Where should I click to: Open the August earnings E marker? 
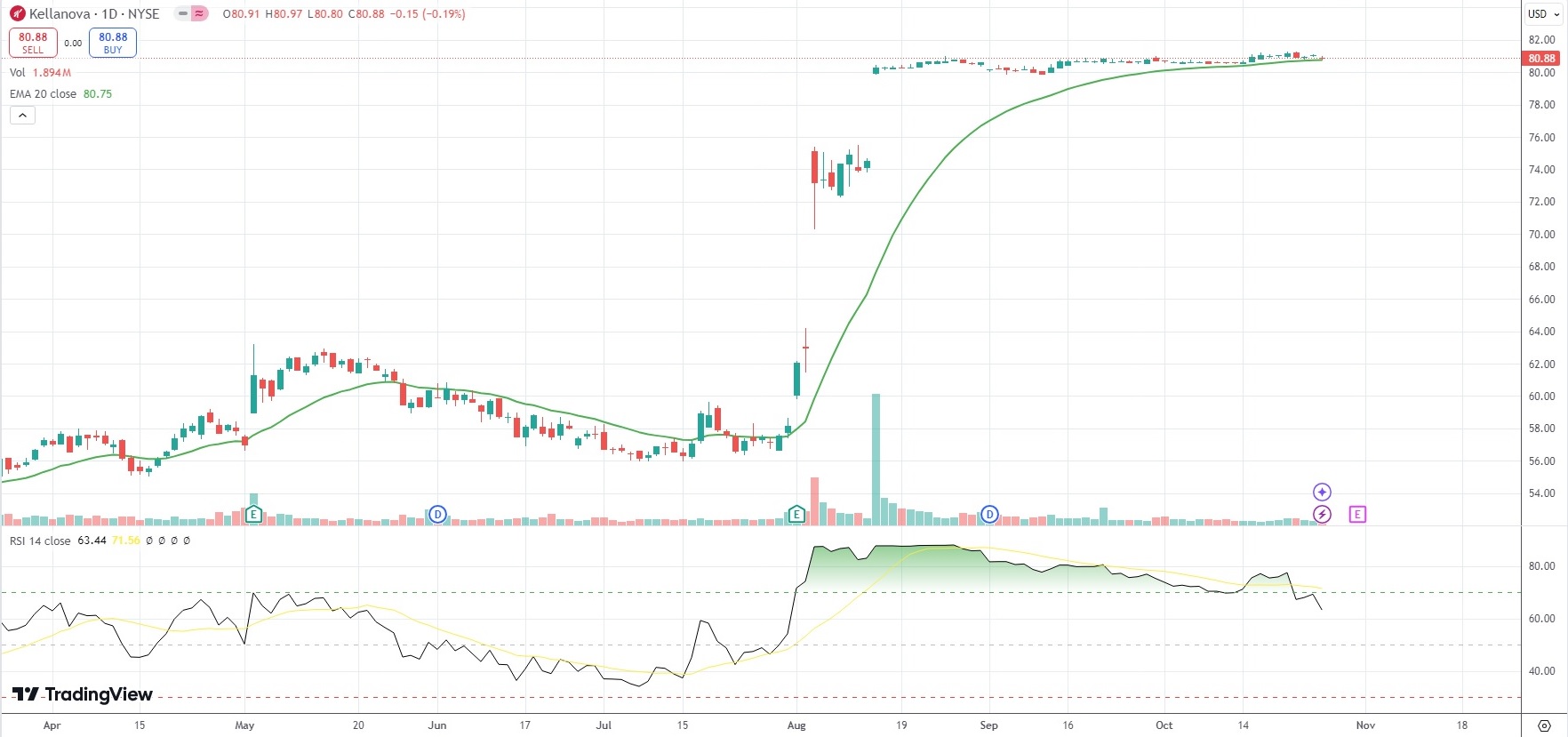[796, 514]
